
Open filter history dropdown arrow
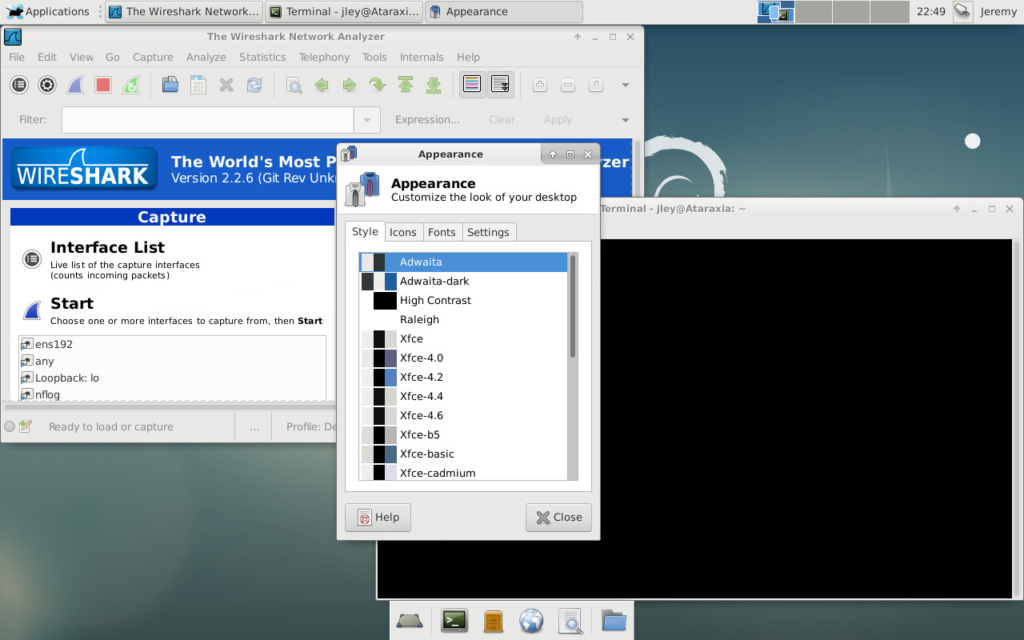point(367,120)
